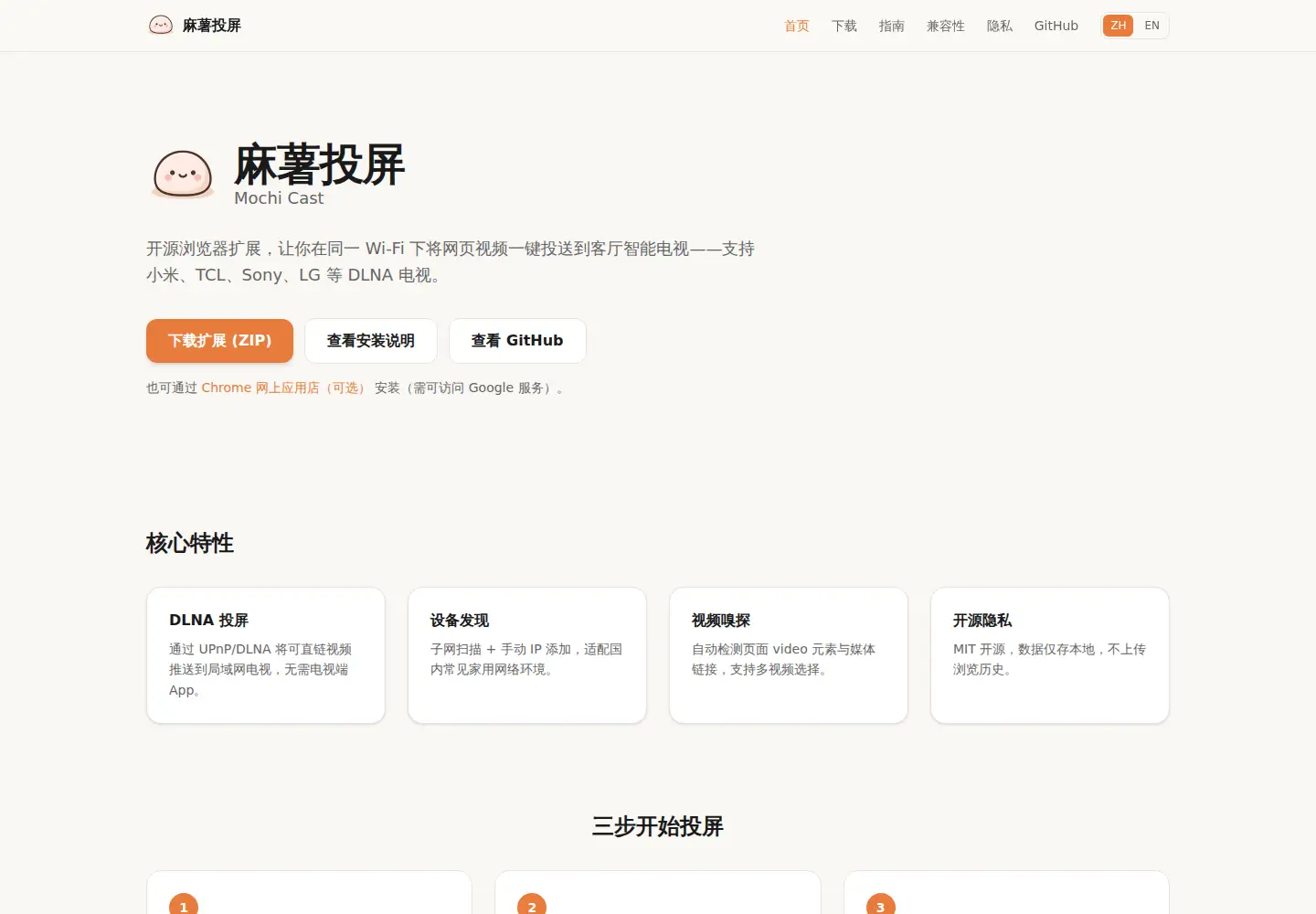Click the 开源隐私 feature card
The height and width of the screenshot is (914, 1316).
[x=1050, y=655]
